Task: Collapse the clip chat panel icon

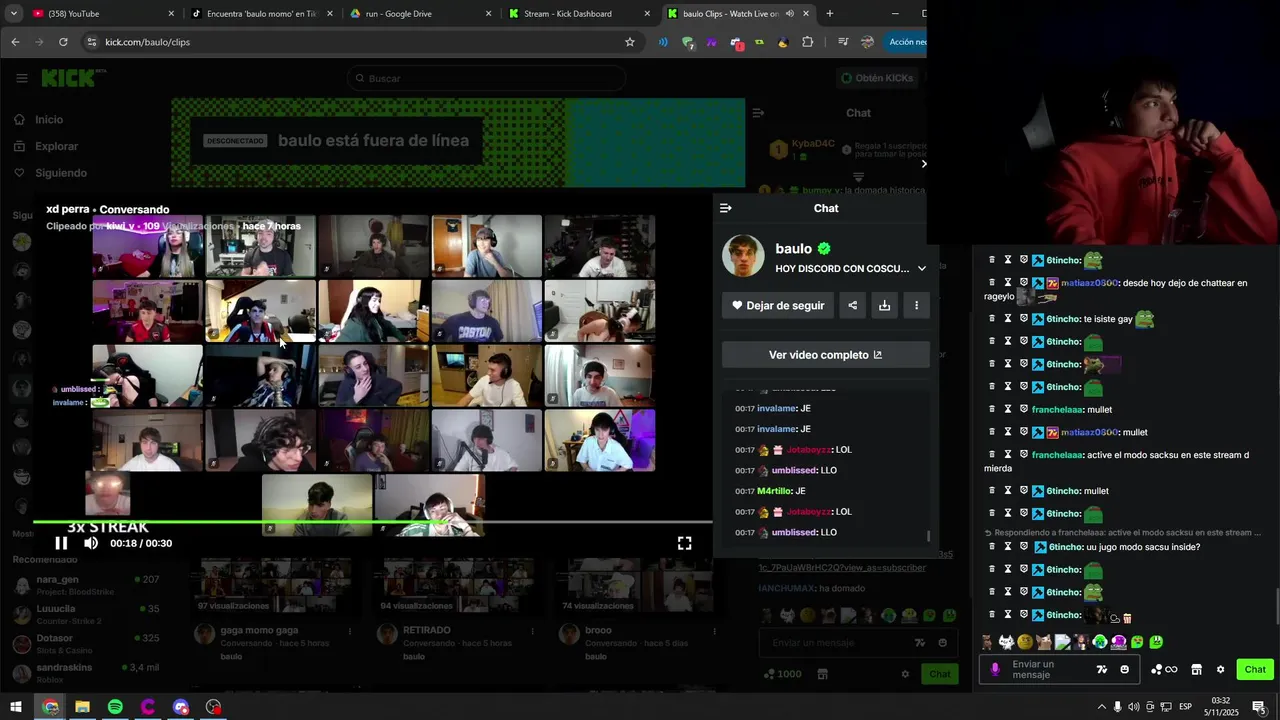Action: (x=726, y=208)
